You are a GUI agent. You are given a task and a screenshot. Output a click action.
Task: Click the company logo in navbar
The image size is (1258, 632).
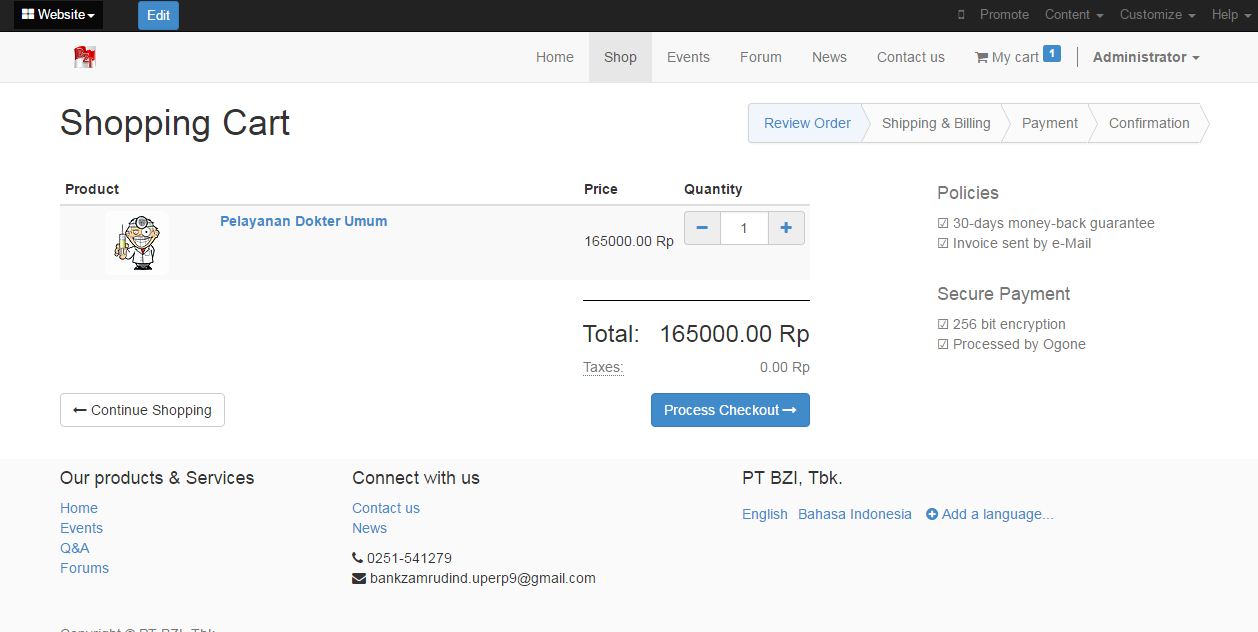[x=85, y=57]
